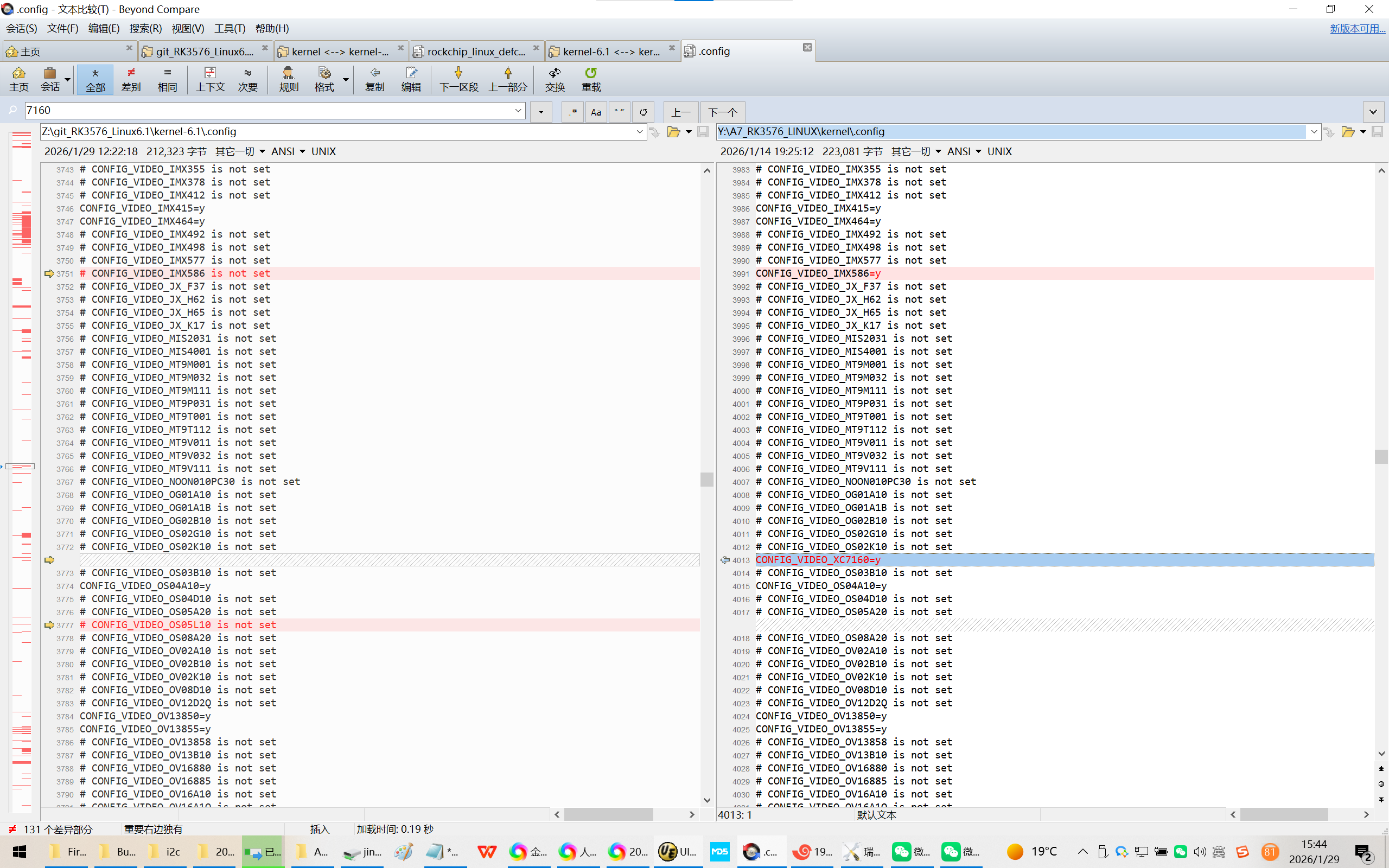The height and width of the screenshot is (868, 1389).
Task: Expand the Format (格式) dropdown arrow
Action: point(346,79)
